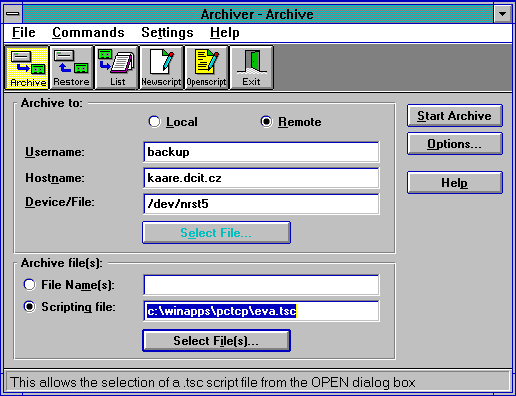The image size is (516, 396).
Task: Click the Start Archive button
Action: (x=455, y=116)
